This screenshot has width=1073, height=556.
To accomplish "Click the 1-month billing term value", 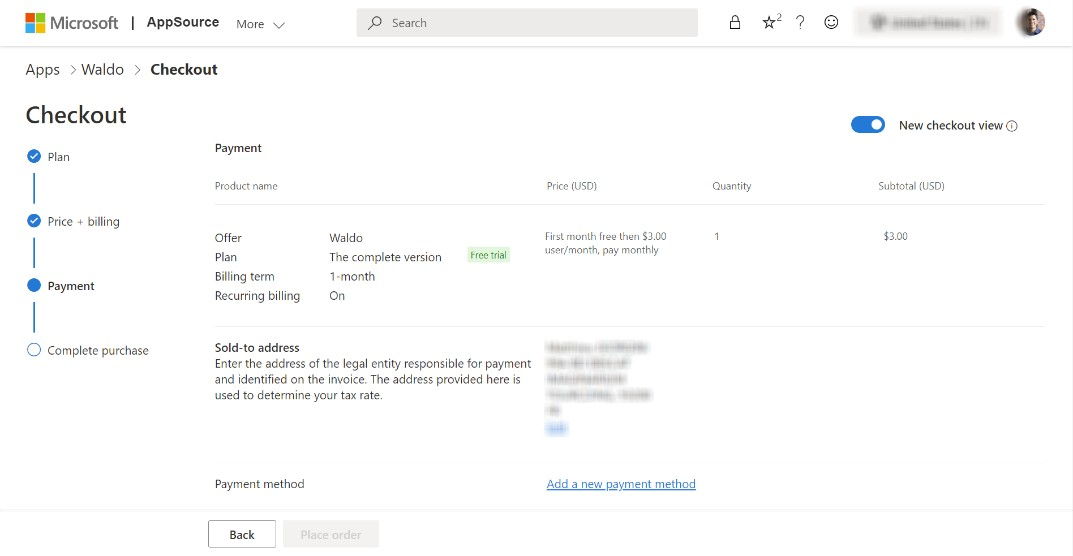I will [x=352, y=277].
